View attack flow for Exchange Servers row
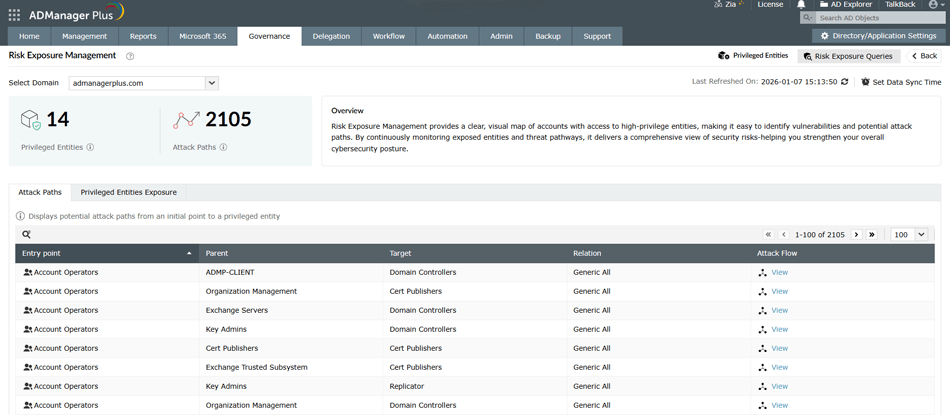950x415 pixels. [779, 310]
